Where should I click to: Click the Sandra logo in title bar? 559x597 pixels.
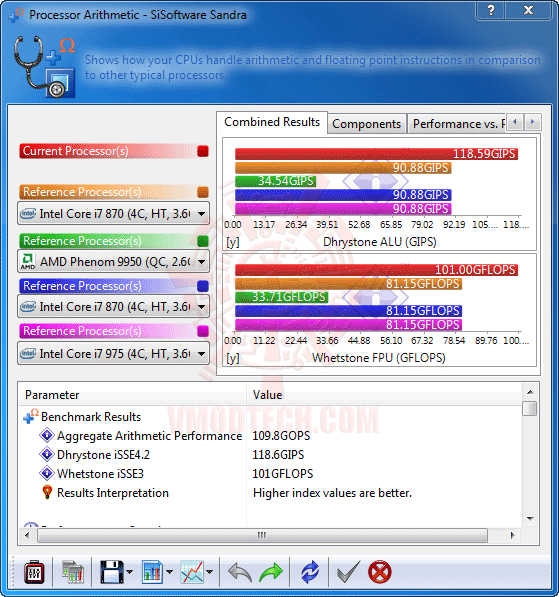click(x=17, y=15)
